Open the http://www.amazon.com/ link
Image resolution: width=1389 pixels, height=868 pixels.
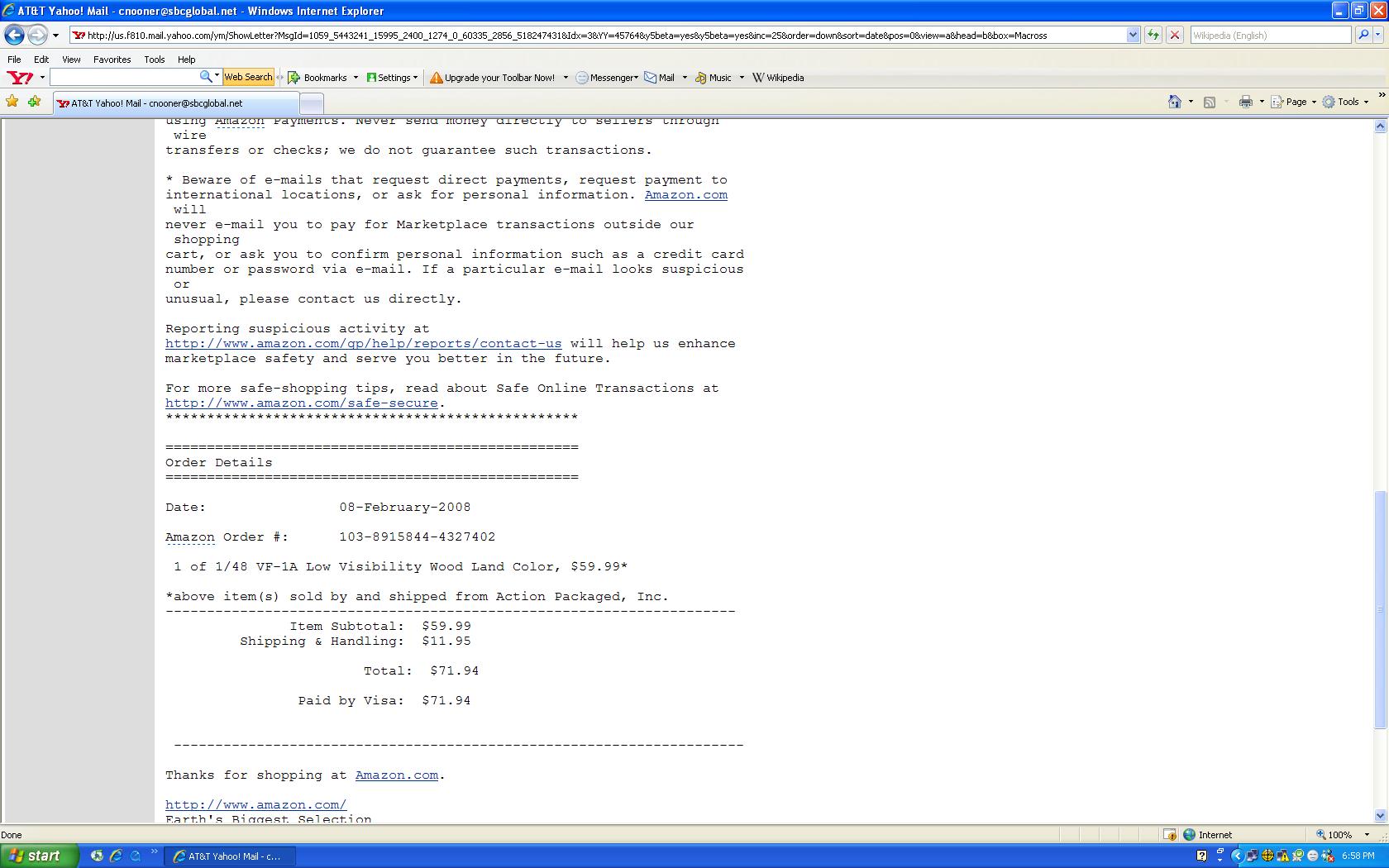click(255, 805)
